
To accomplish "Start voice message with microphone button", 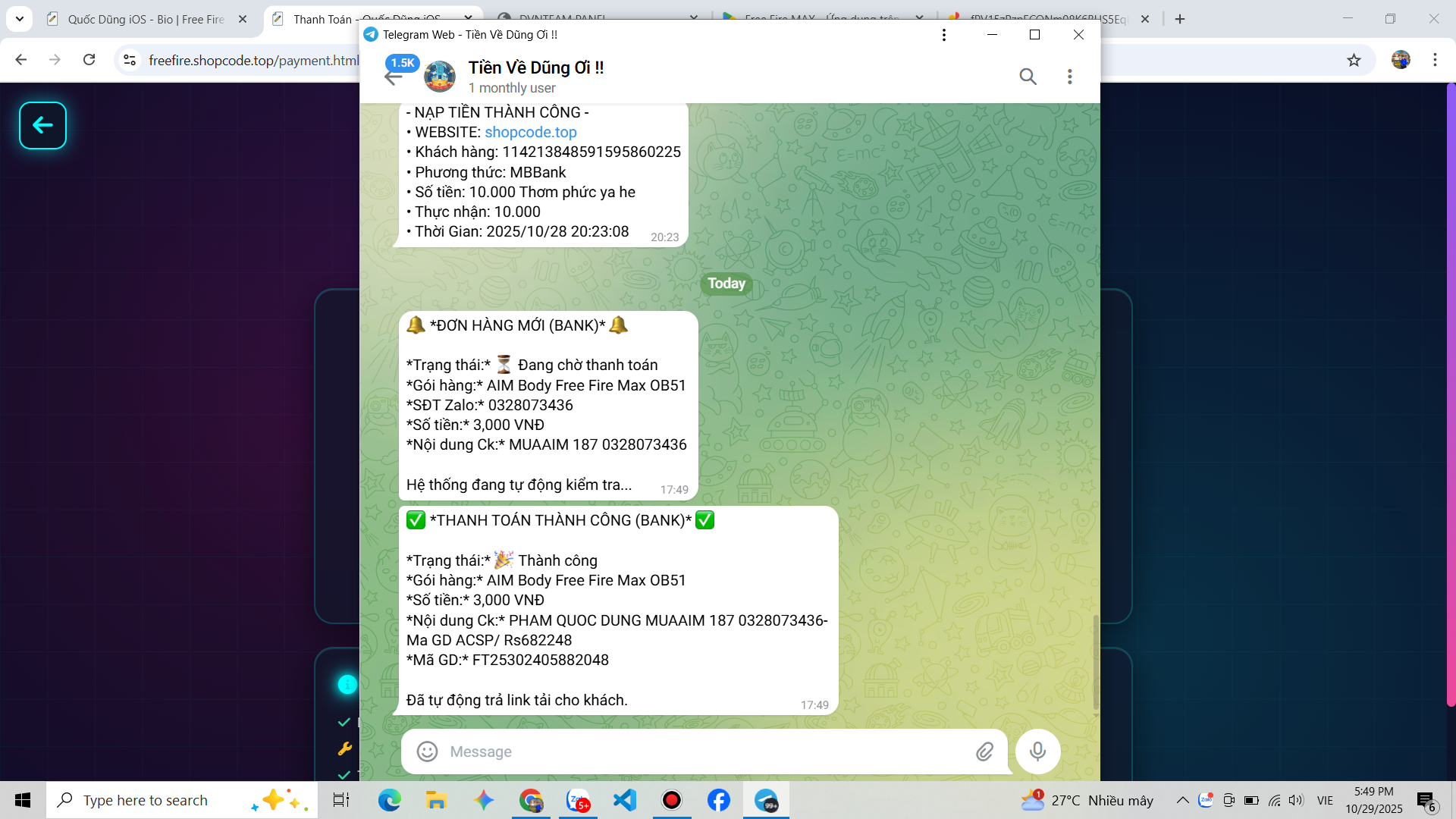I will click(1037, 752).
